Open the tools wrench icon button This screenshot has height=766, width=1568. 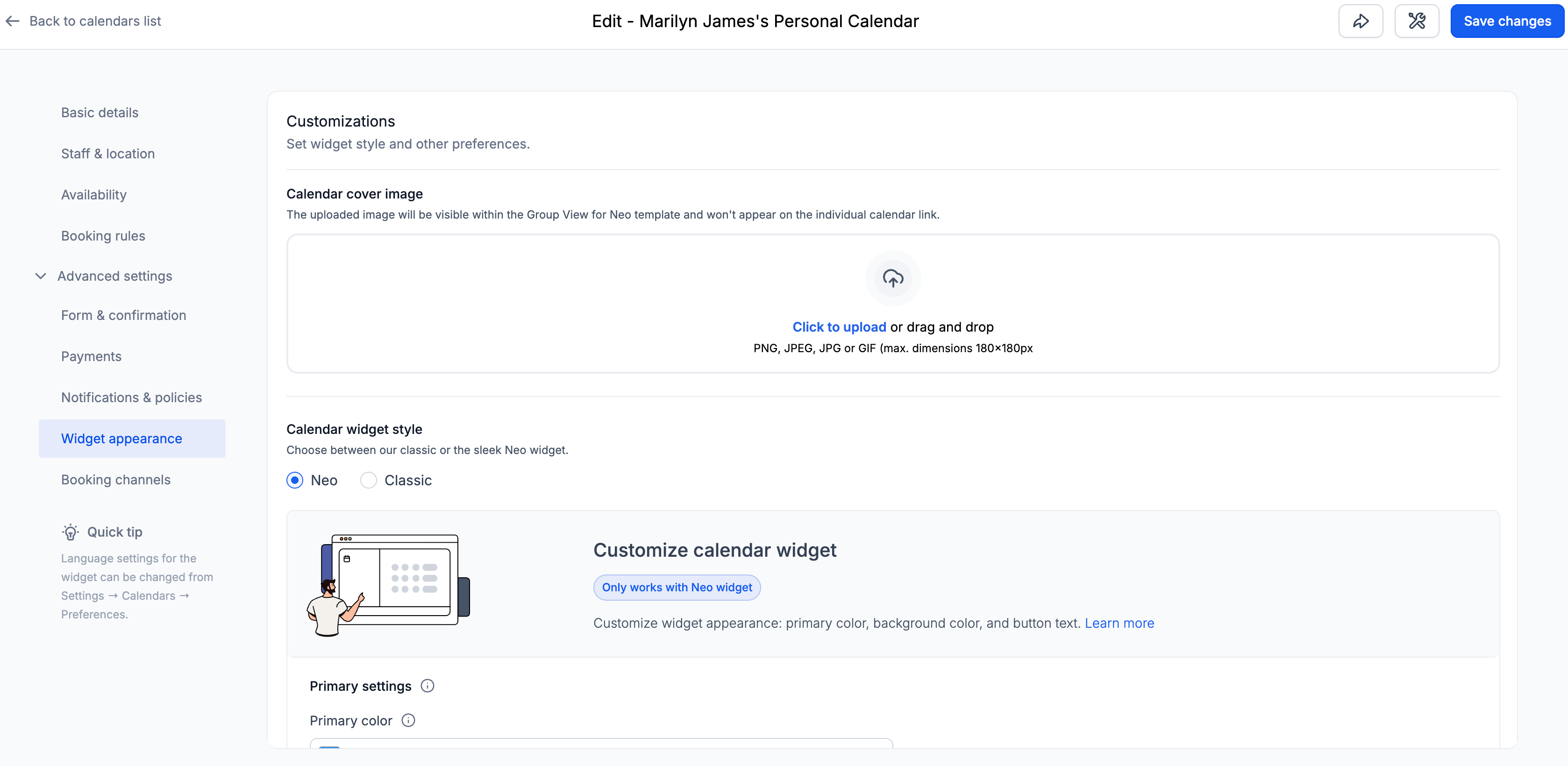click(1417, 21)
